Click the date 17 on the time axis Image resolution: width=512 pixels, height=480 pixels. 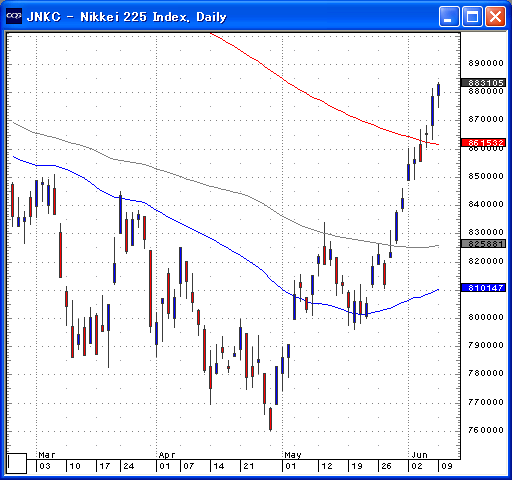(105, 466)
